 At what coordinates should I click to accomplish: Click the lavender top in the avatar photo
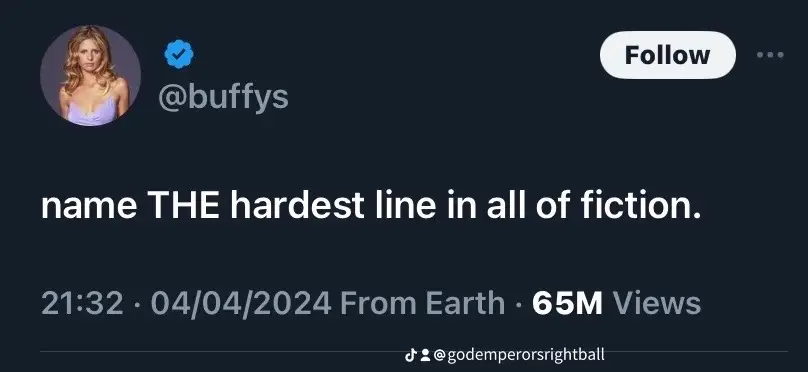93,112
